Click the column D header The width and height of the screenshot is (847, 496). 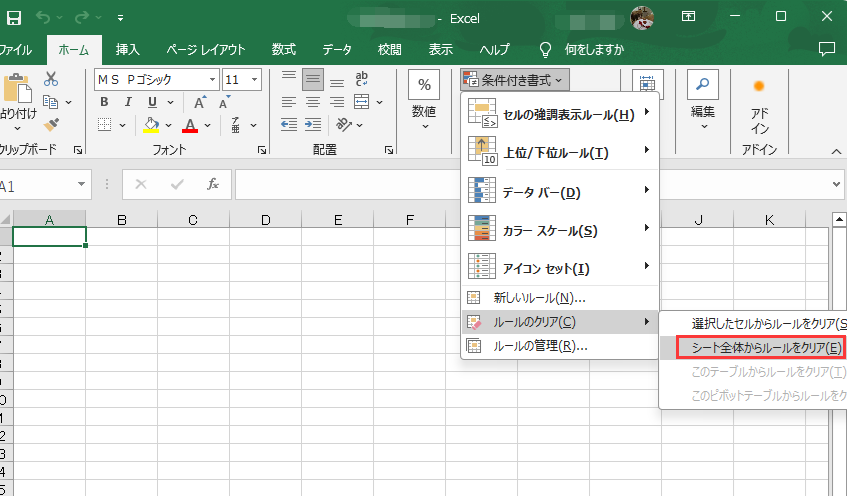click(265, 220)
